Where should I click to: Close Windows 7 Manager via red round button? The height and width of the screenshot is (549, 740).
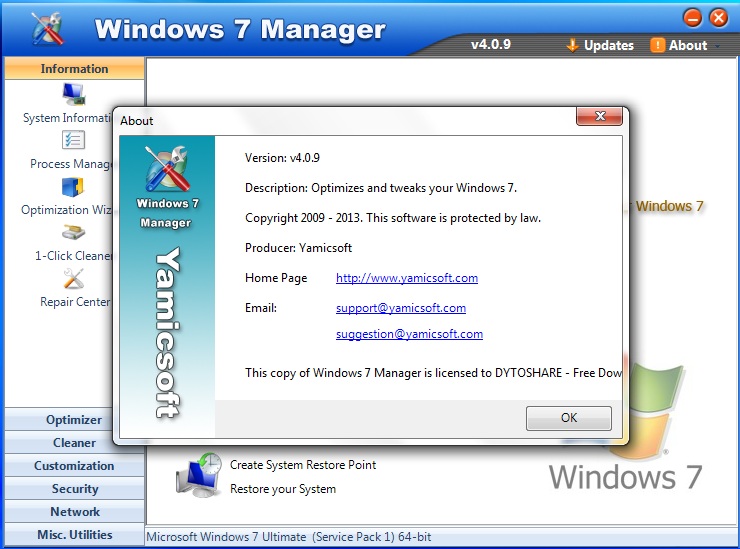click(x=719, y=18)
